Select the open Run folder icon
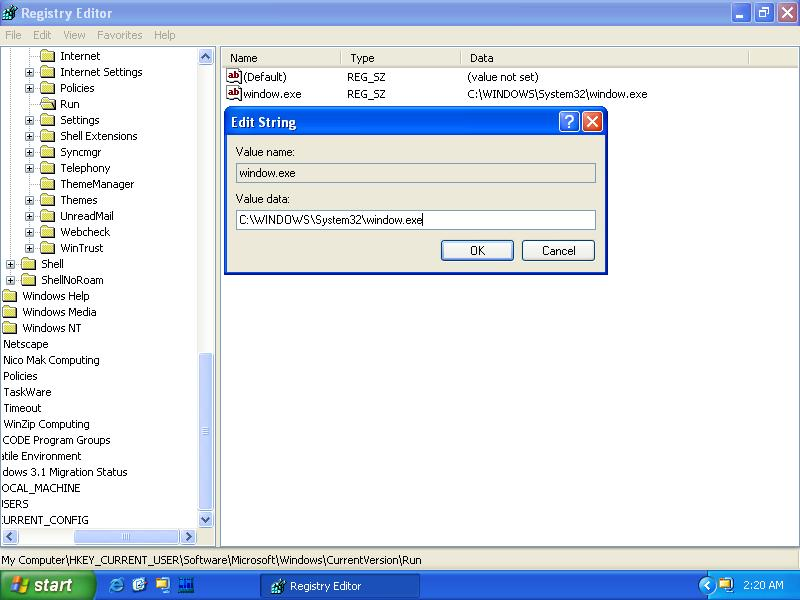Screen dimensions: 800x600 coord(47,104)
